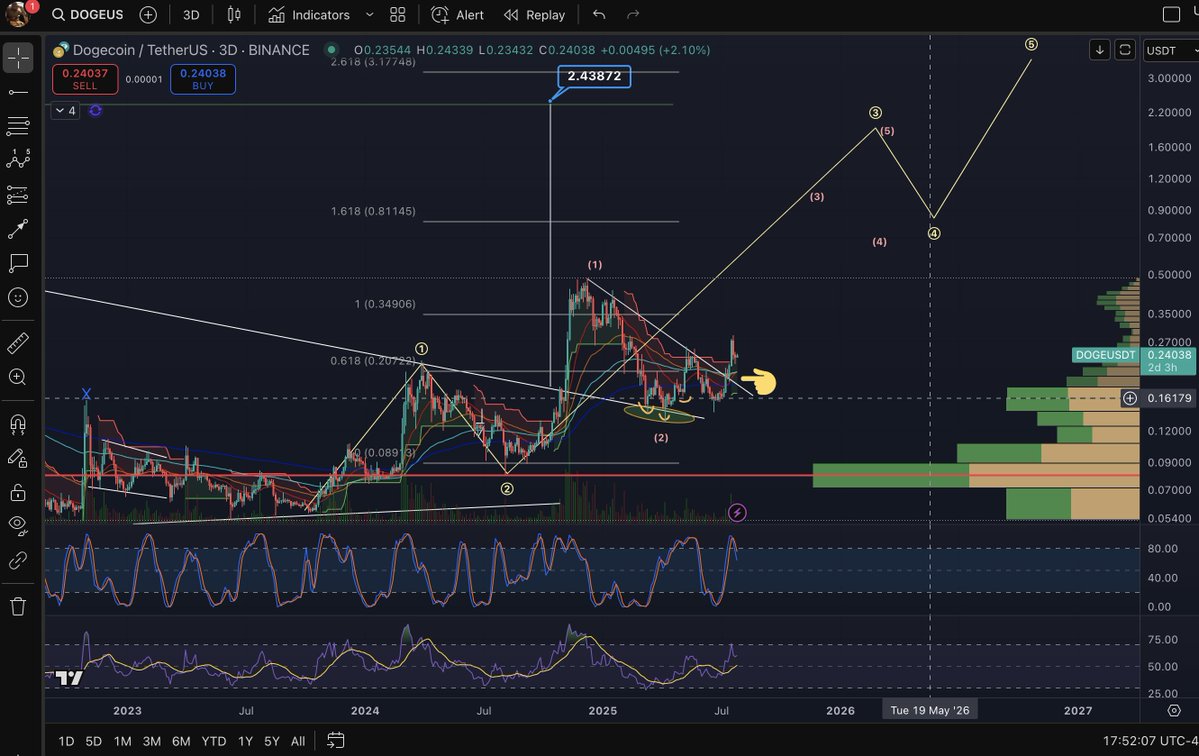Select the 1Y date range
Image resolution: width=1199 pixels, height=756 pixels.
coord(245,741)
